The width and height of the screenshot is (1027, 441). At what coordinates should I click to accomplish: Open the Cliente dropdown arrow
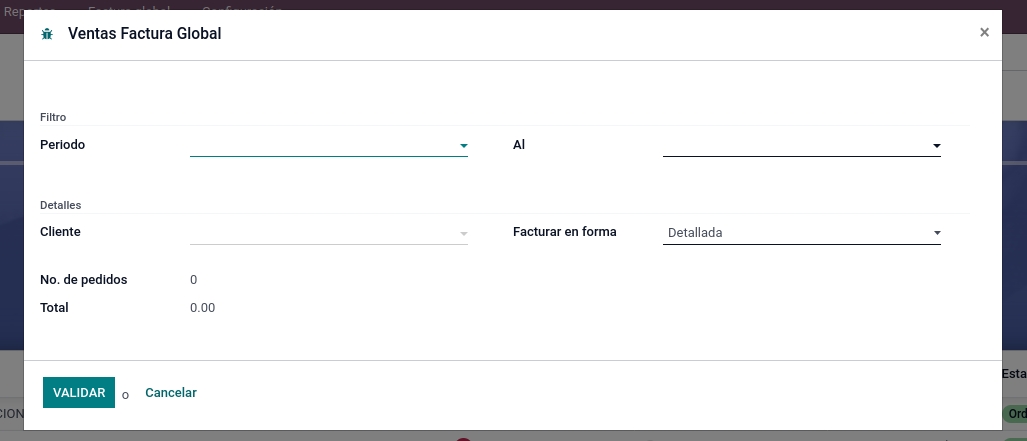[x=464, y=234]
